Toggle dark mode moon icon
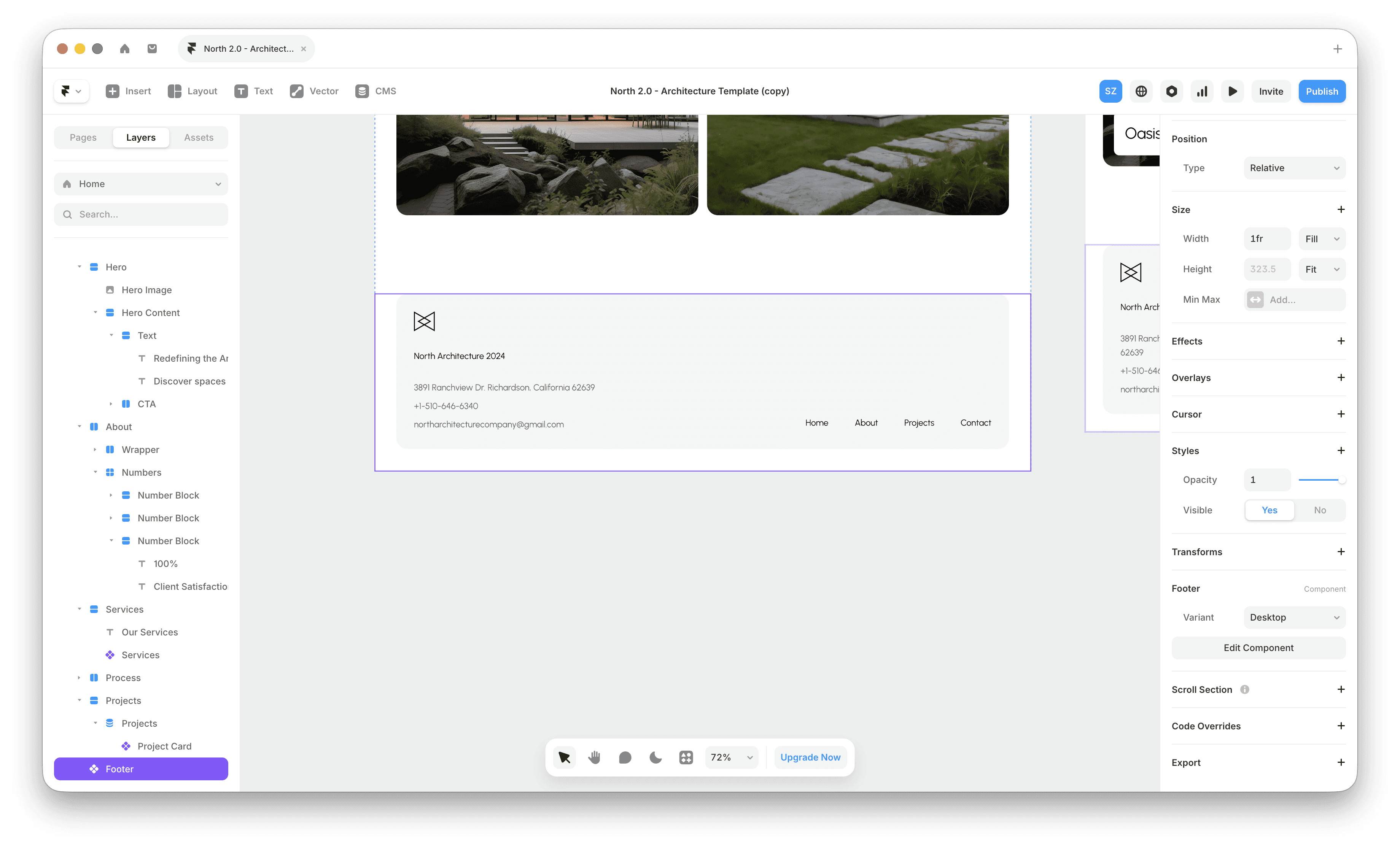The image size is (1400, 848). tap(655, 757)
